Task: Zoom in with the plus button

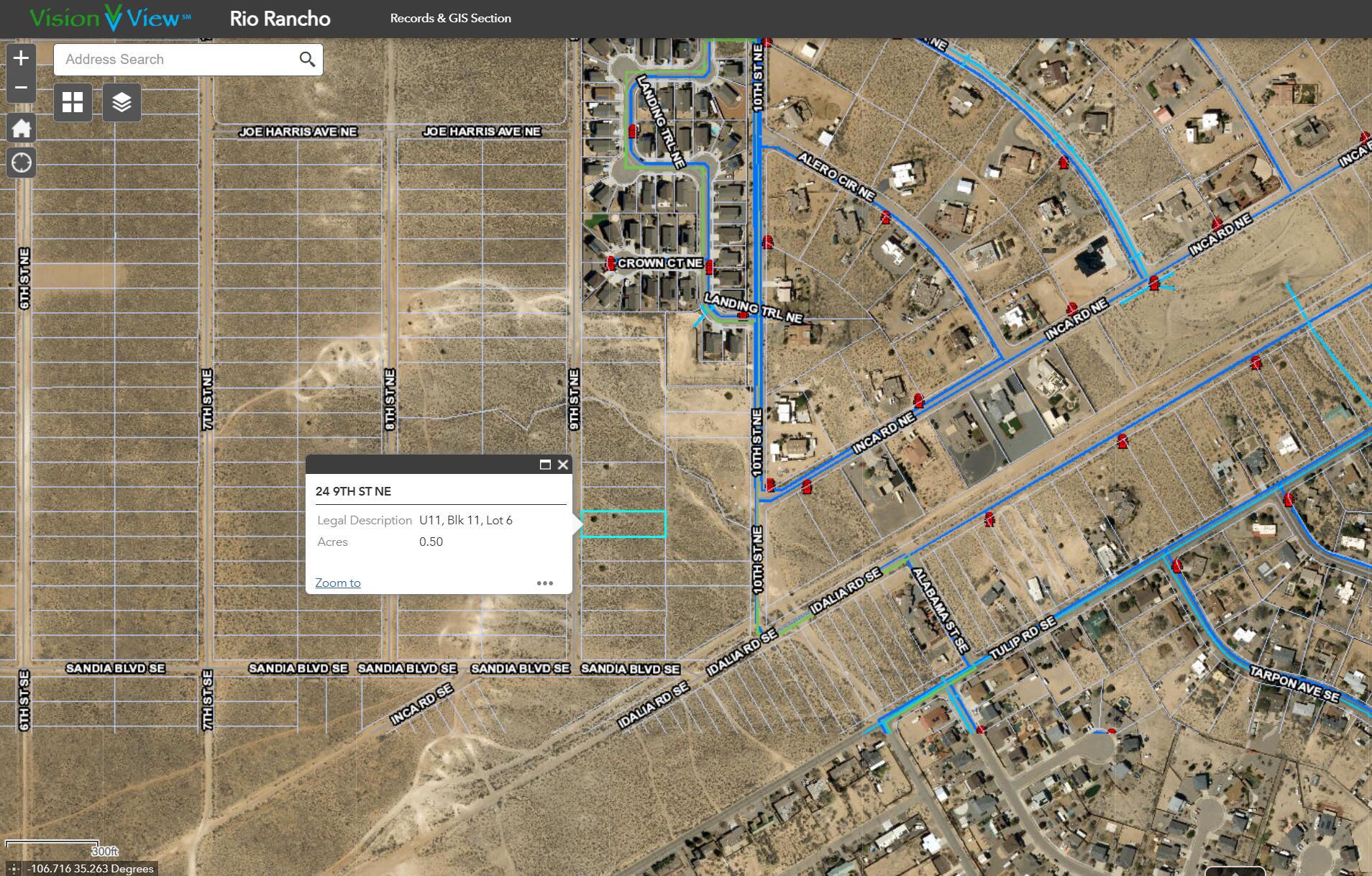Action: [x=21, y=58]
